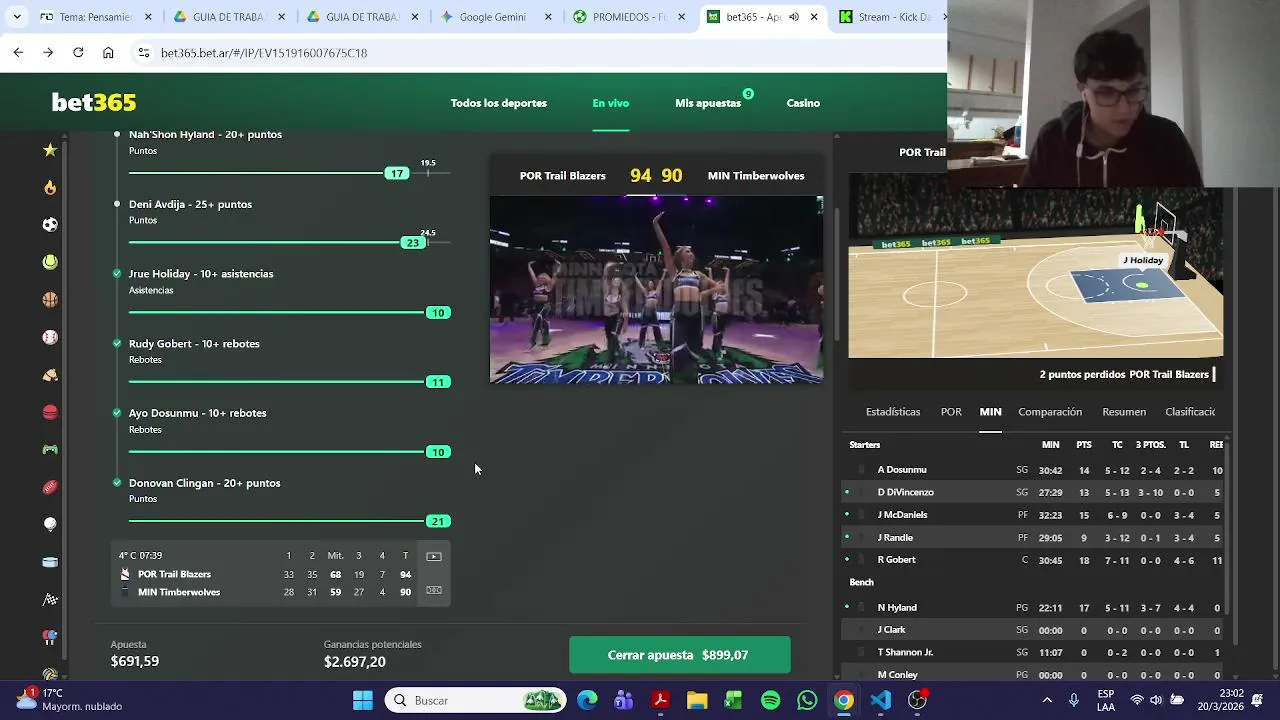Switch to Stream - Kick browser tab

coord(886,17)
